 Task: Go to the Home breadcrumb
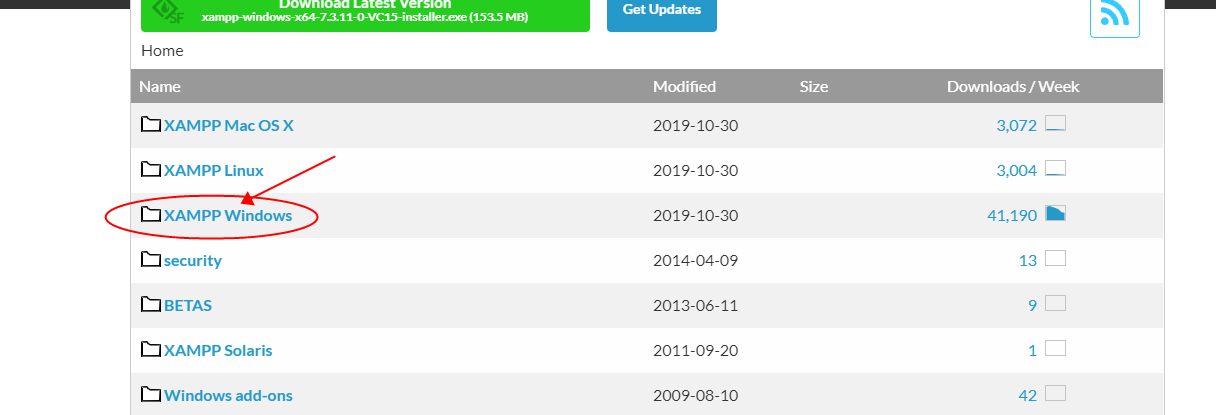(162, 50)
